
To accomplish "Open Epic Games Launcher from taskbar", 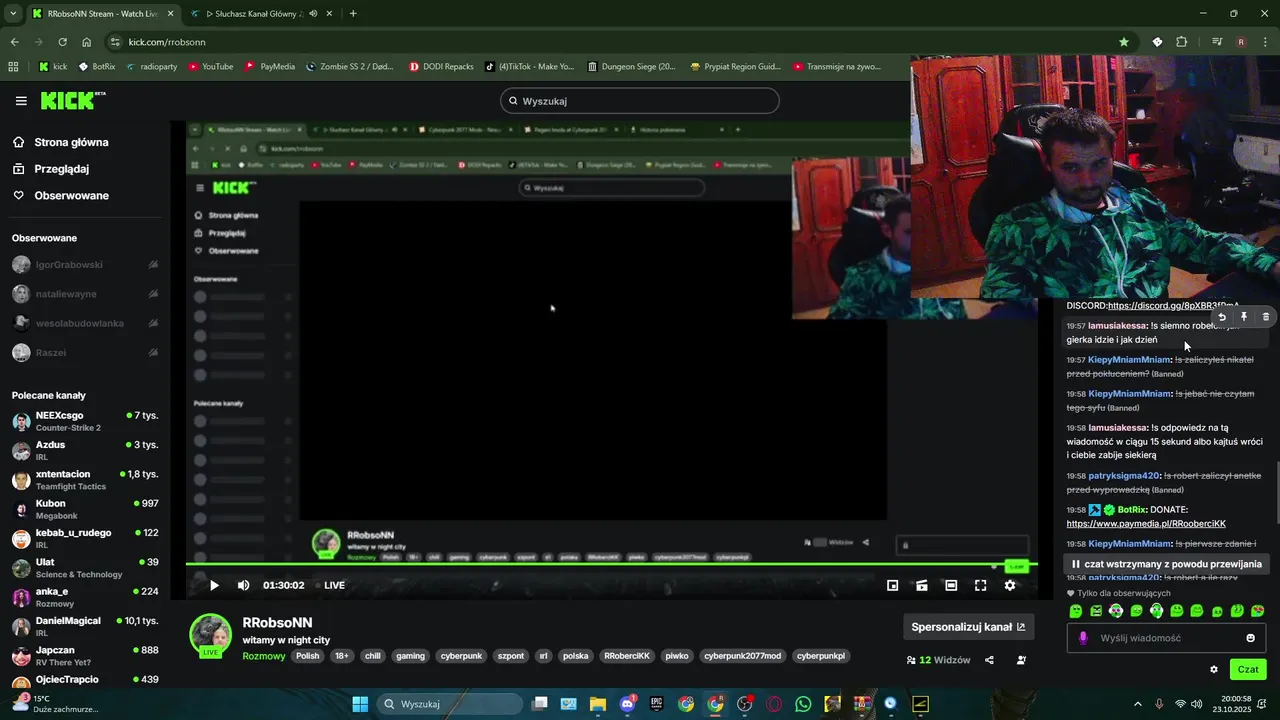I will [656, 704].
